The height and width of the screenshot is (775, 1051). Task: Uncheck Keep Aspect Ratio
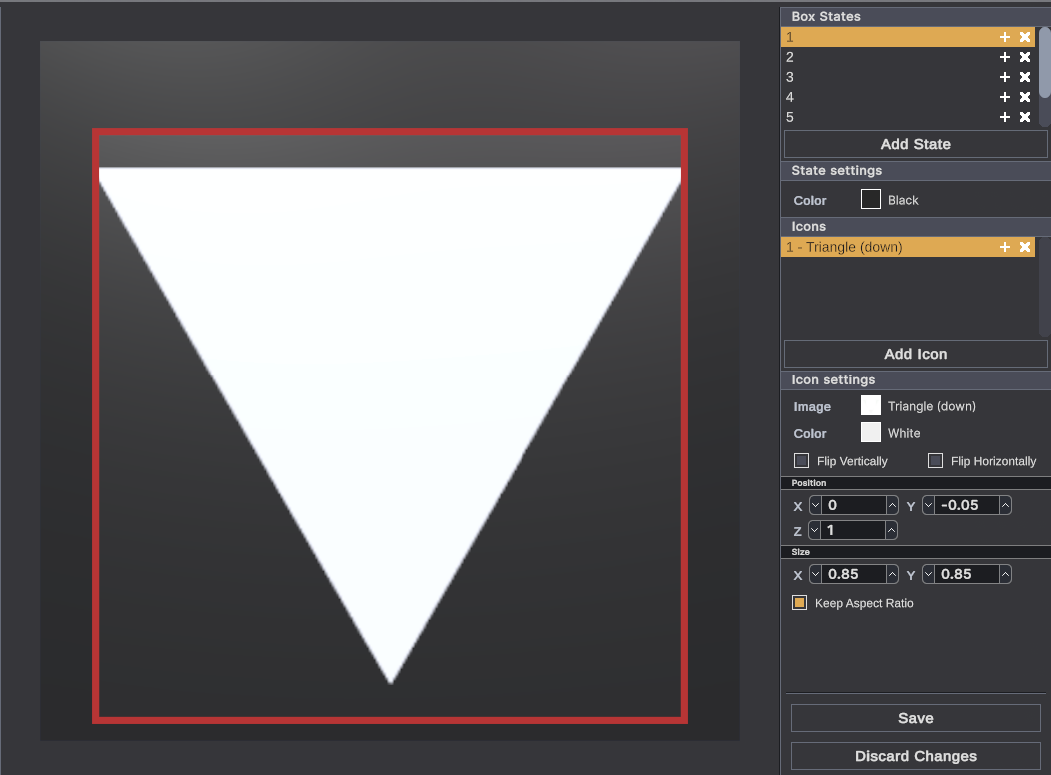click(799, 603)
